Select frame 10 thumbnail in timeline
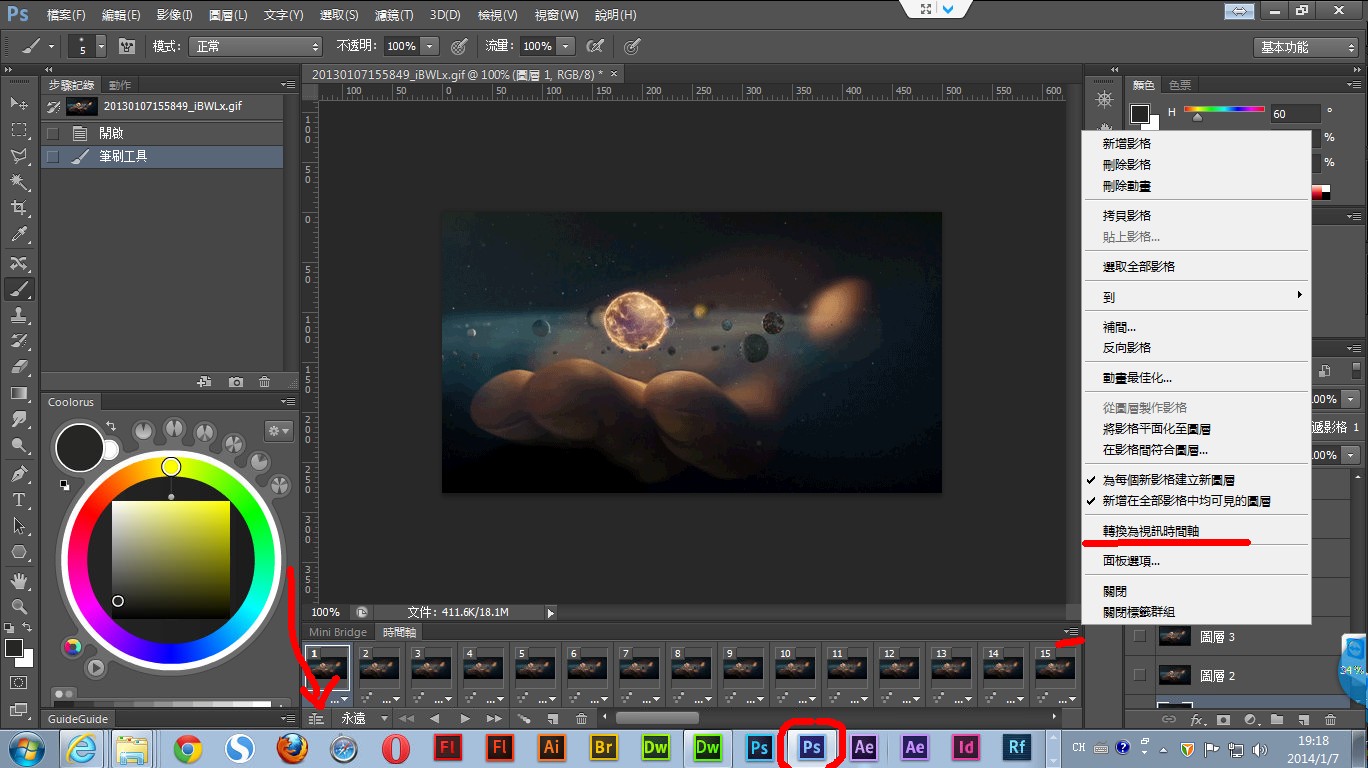Viewport: 1368px width, 768px height. [795, 668]
